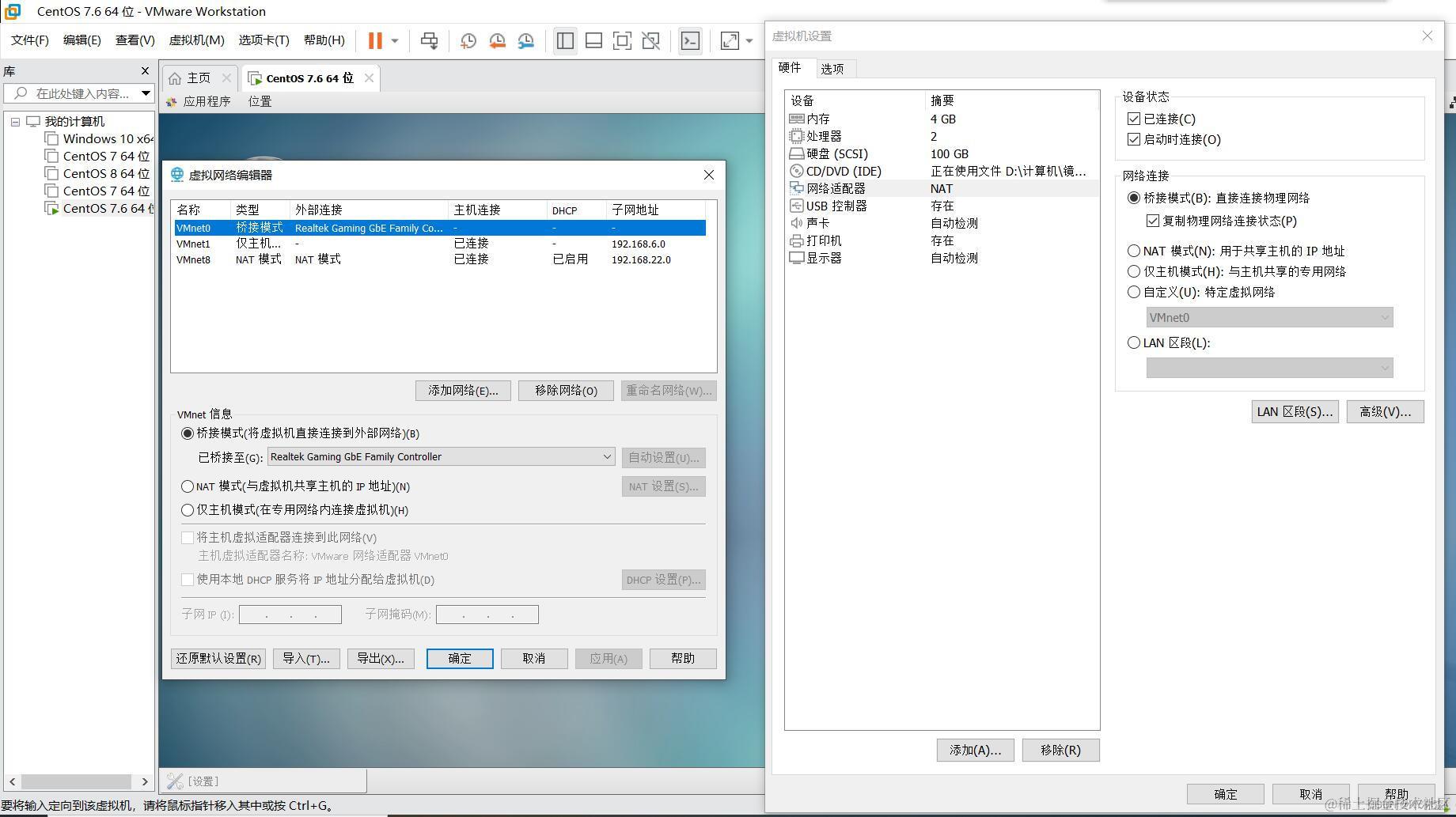Close the CentOS 7.6 64 位 tab
1456x817 pixels.
pos(369,78)
